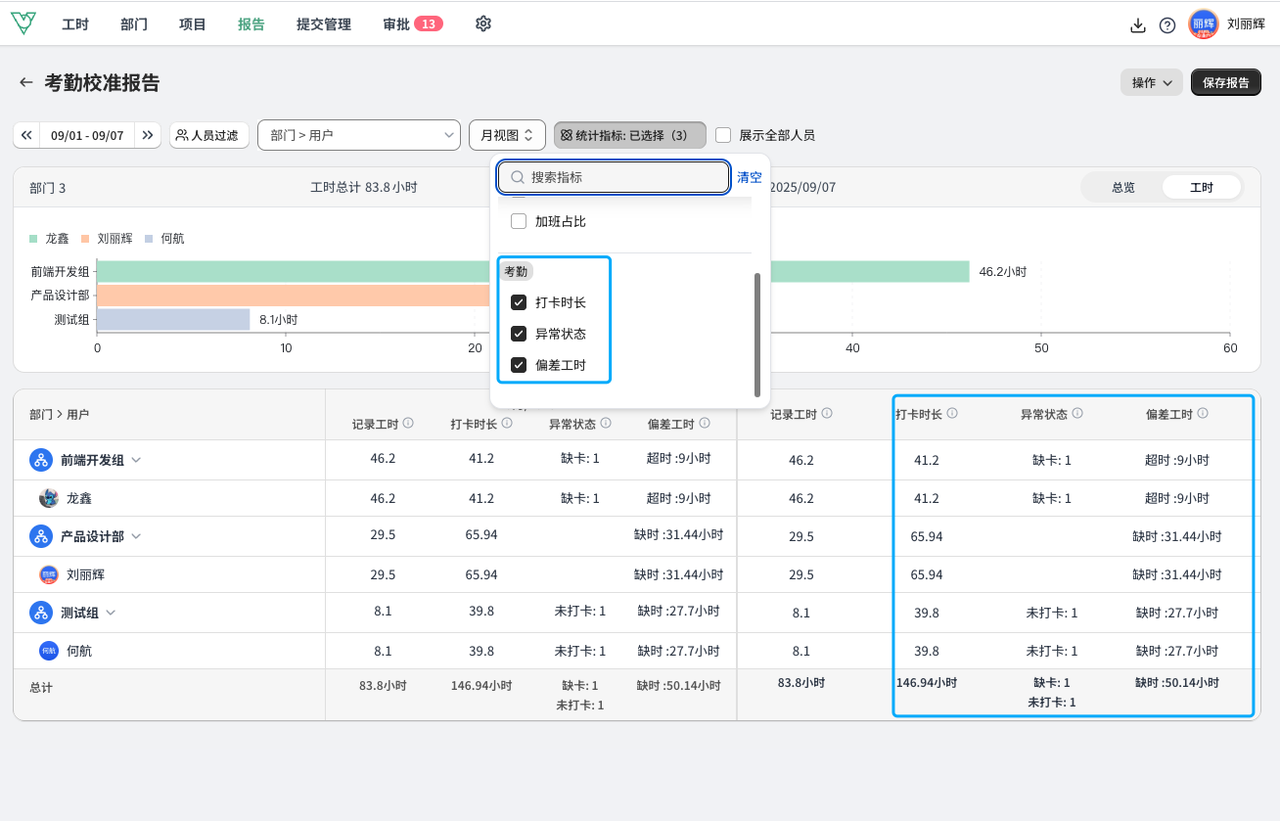Uncheck the 偏差工时 checkbox

click(x=518, y=365)
